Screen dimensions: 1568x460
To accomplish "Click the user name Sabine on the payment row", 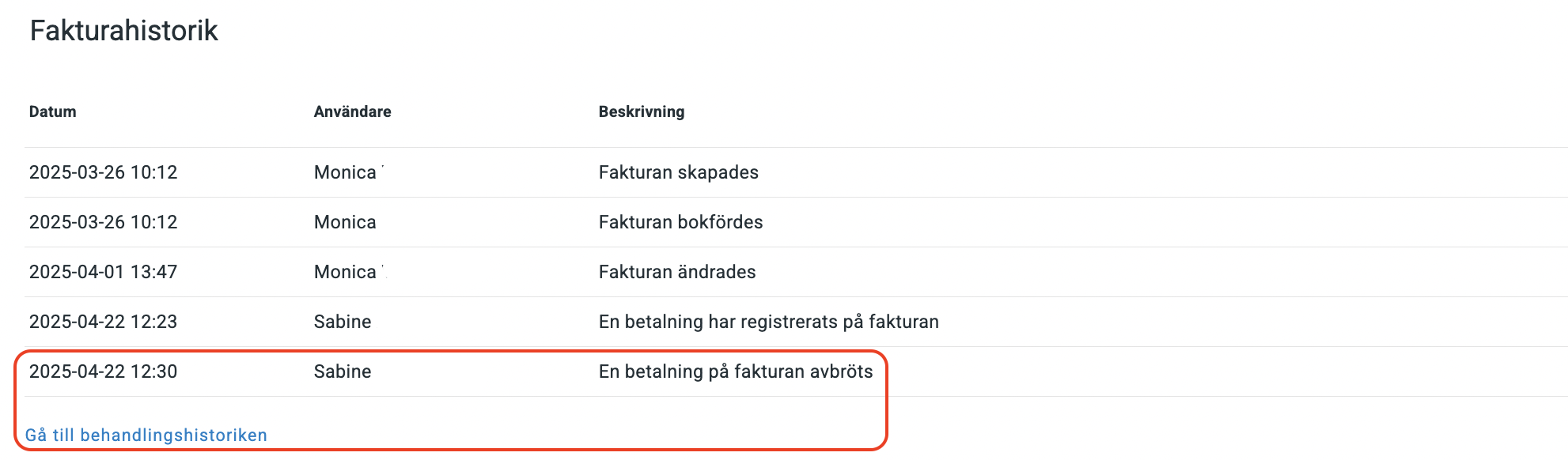I will click(342, 322).
